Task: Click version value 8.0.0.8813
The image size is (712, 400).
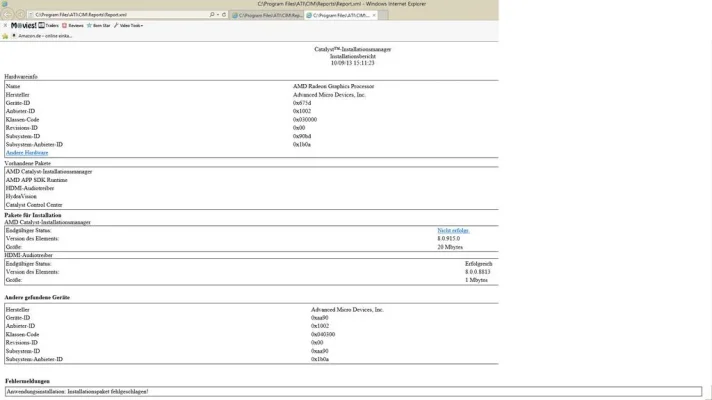Action: click(478, 272)
